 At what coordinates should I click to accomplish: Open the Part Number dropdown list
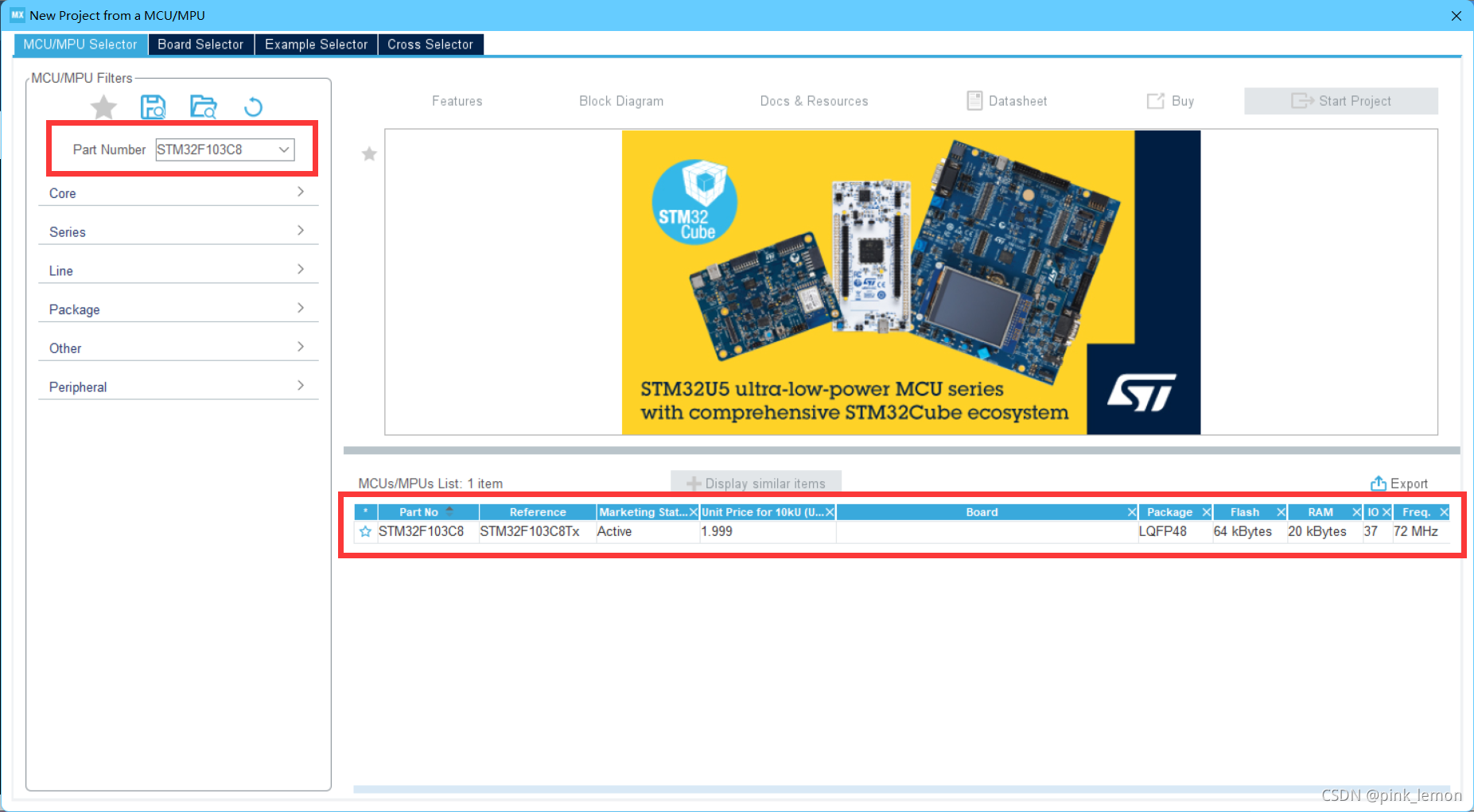284,150
